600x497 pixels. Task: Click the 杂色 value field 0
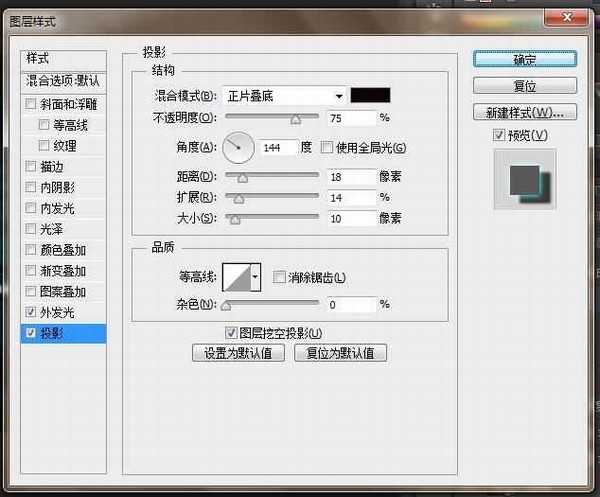pos(352,305)
